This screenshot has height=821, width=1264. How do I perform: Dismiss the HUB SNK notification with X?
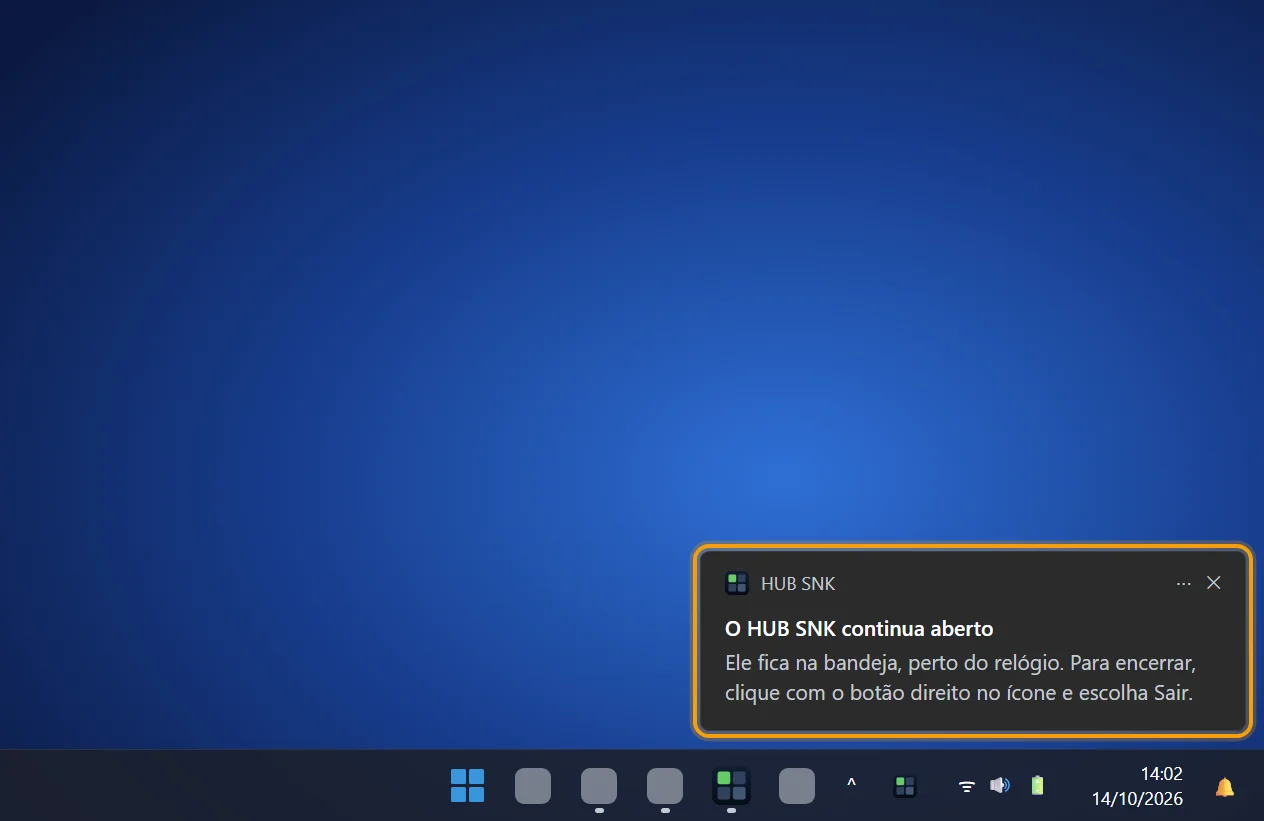point(1213,582)
